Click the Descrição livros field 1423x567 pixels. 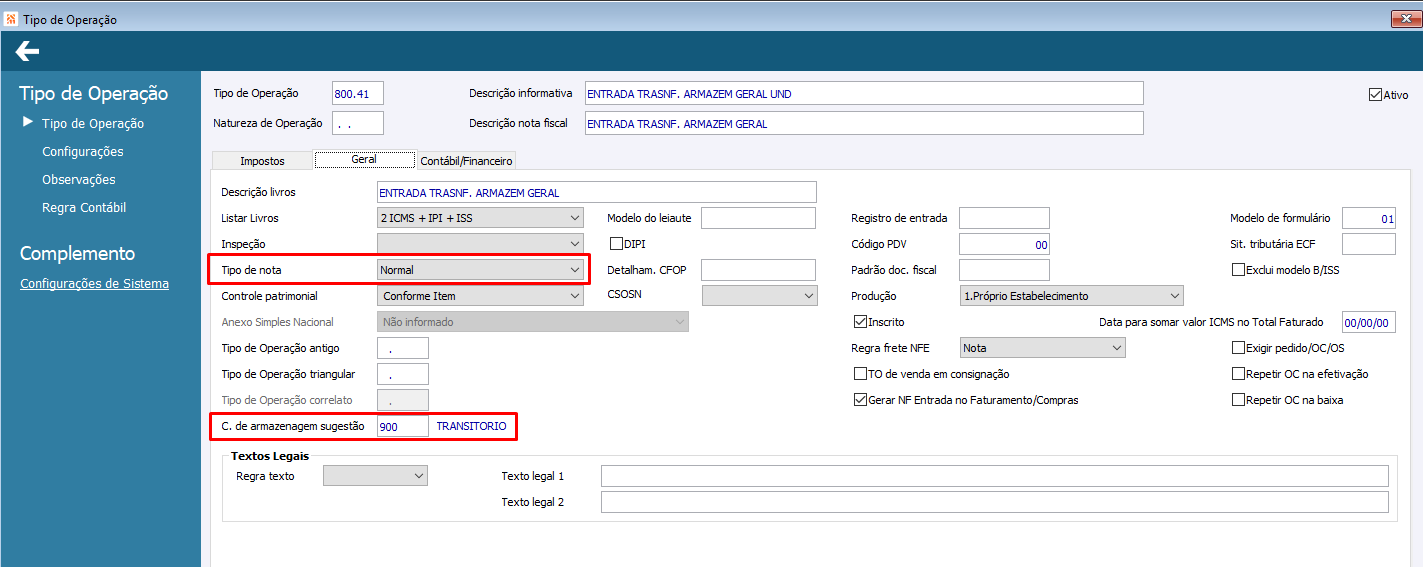[597, 192]
